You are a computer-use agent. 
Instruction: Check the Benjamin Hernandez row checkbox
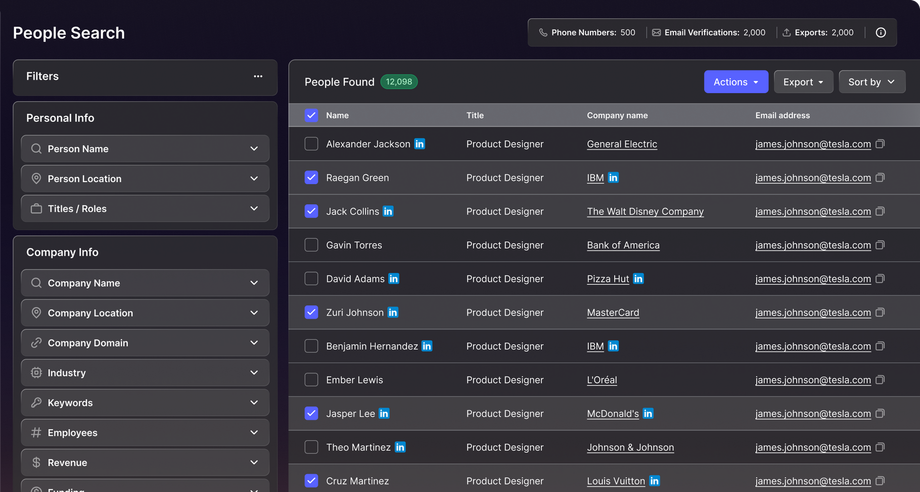pos(312,346)
